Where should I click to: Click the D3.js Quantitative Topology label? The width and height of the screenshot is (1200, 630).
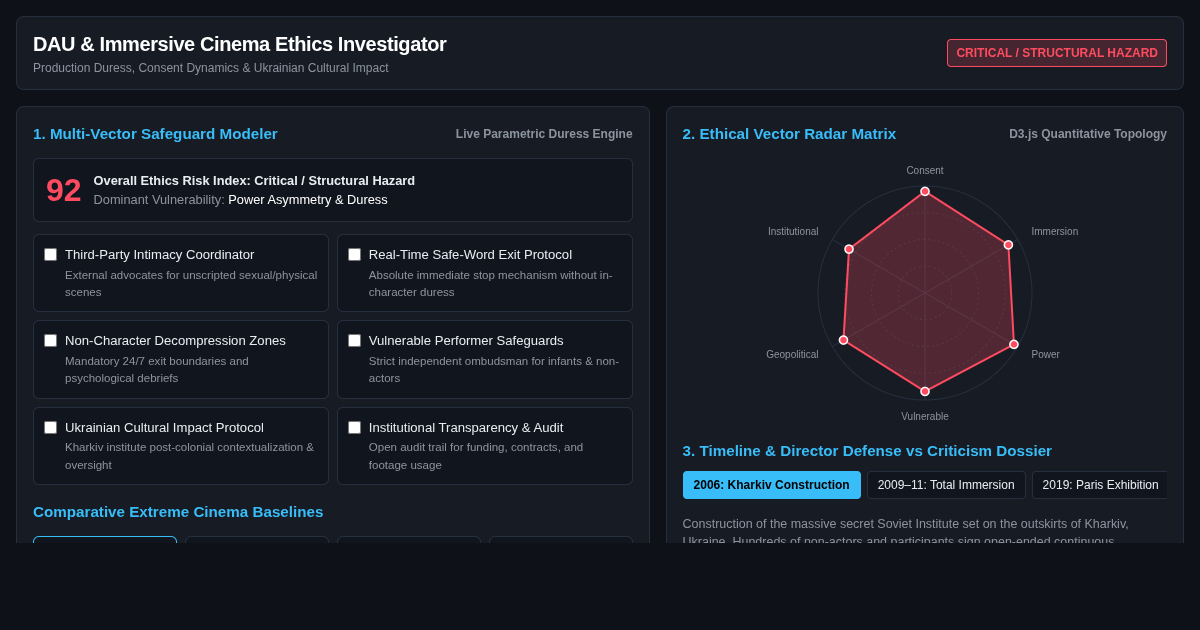[x=1088, y=134]
